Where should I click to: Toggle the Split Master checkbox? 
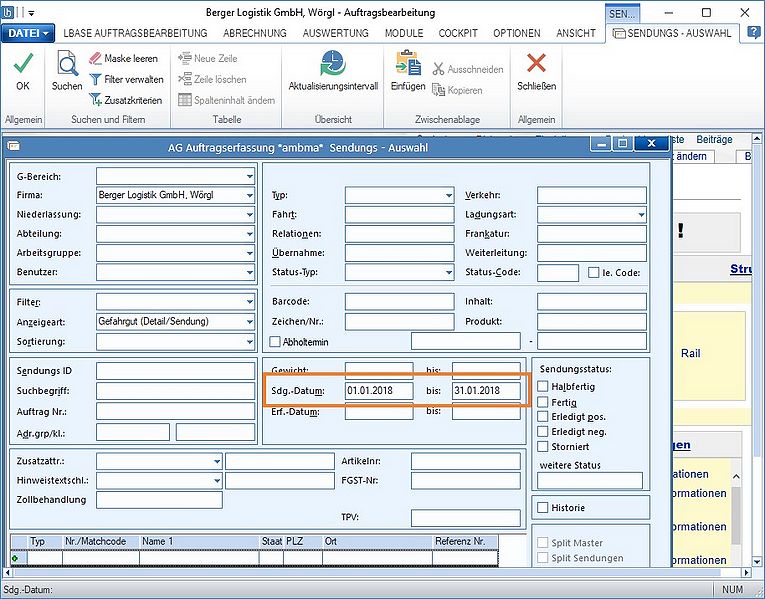click(x=543, y=542)
